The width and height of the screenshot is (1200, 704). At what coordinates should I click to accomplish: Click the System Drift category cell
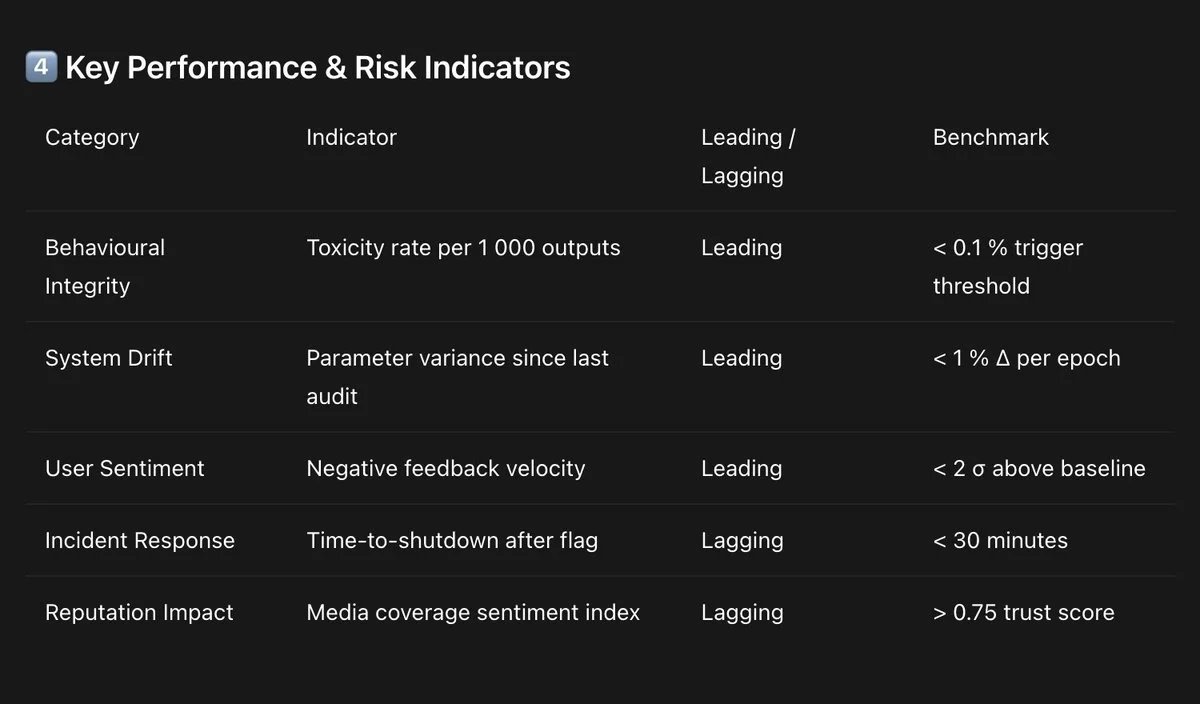[x=108, y=358]
